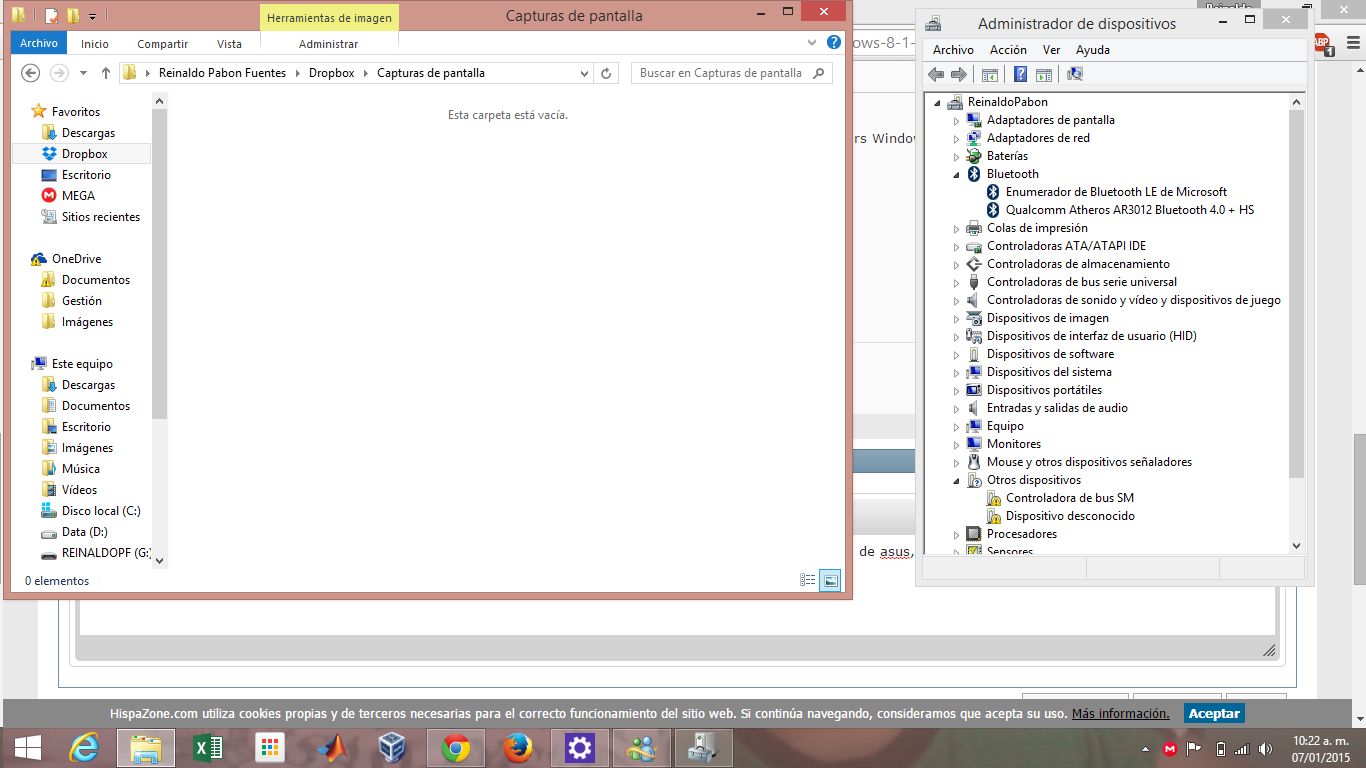Viewport: 1366px width, 768px height.
Task: Switch to large thumbnails view layout
Action: 830,580
